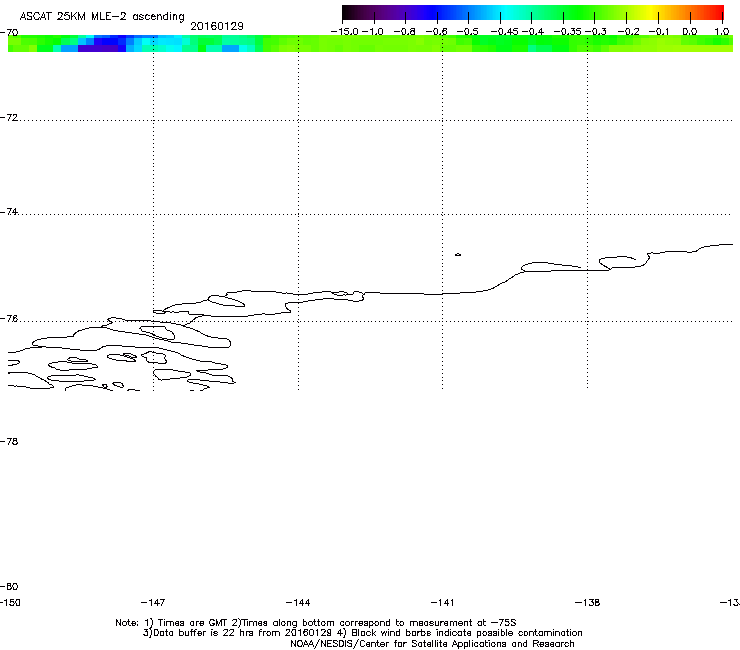Select the -76 latitude label
Screen dimensions: 740x650
(x=9, y=319)
